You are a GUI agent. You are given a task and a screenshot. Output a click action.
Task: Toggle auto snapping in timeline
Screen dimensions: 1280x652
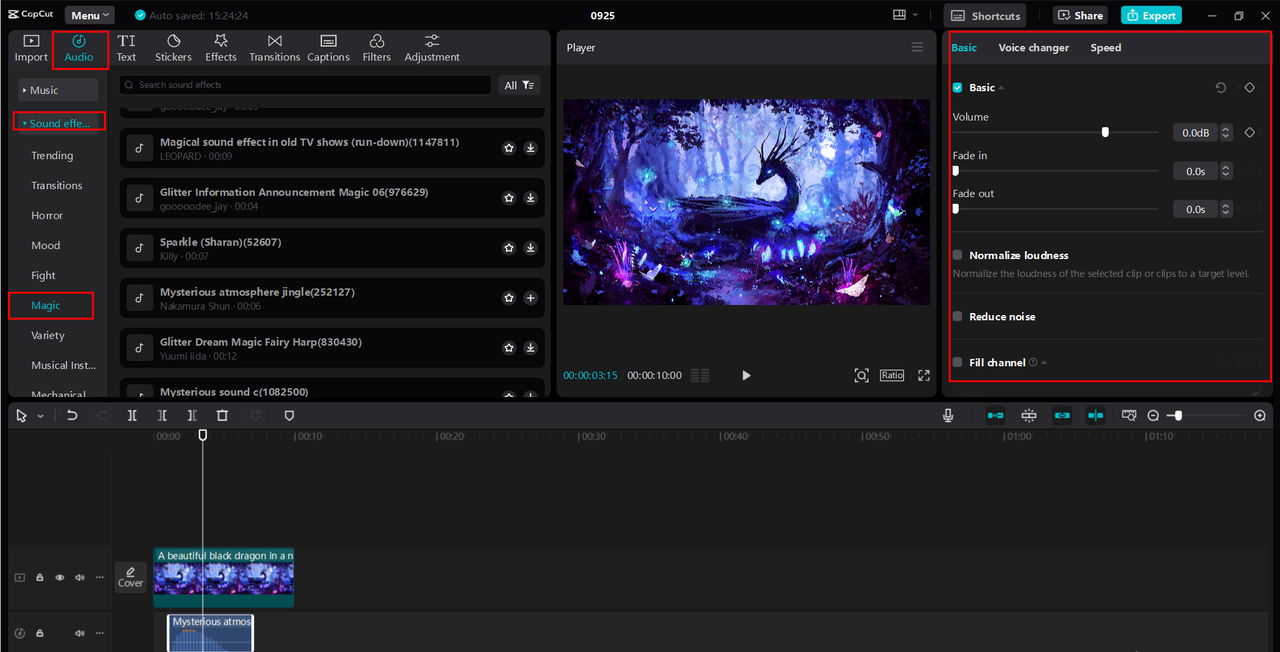point(1029,415)
